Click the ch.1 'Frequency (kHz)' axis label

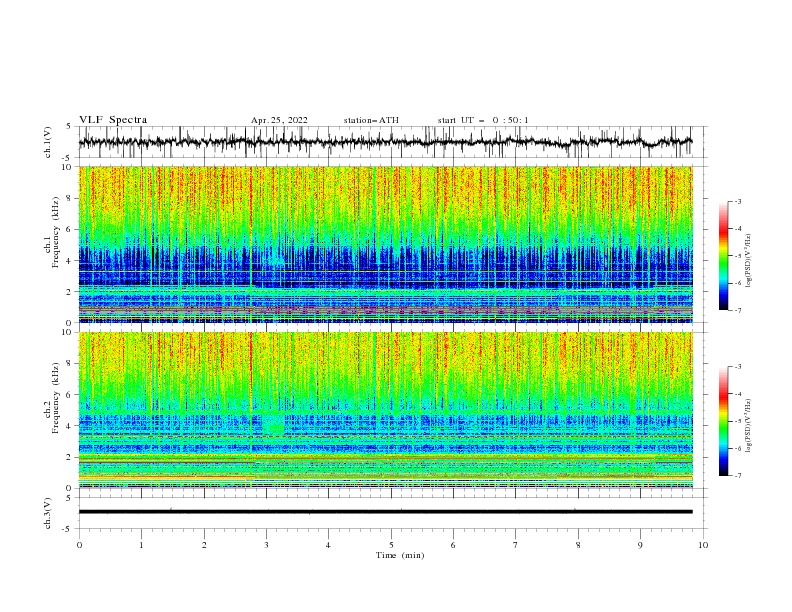pyautogui.click(x=56, y=232)
